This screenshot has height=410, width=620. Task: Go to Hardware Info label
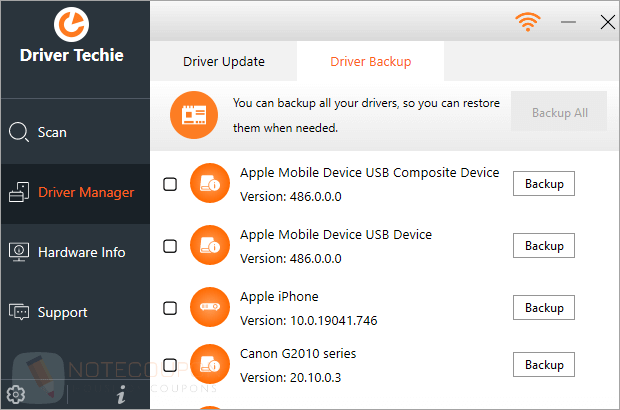[x=82, y=252]
